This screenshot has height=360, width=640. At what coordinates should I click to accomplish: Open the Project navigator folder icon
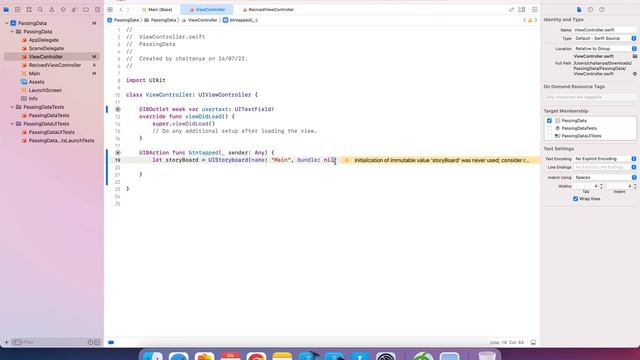pos(6,9)
